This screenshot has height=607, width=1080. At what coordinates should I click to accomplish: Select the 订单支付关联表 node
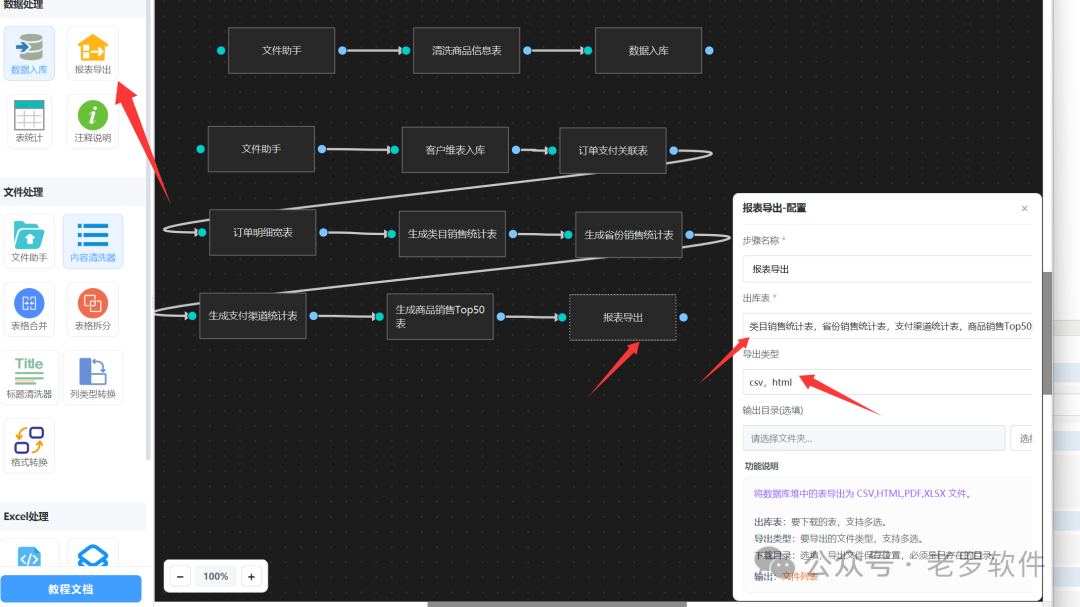point(612,150)
